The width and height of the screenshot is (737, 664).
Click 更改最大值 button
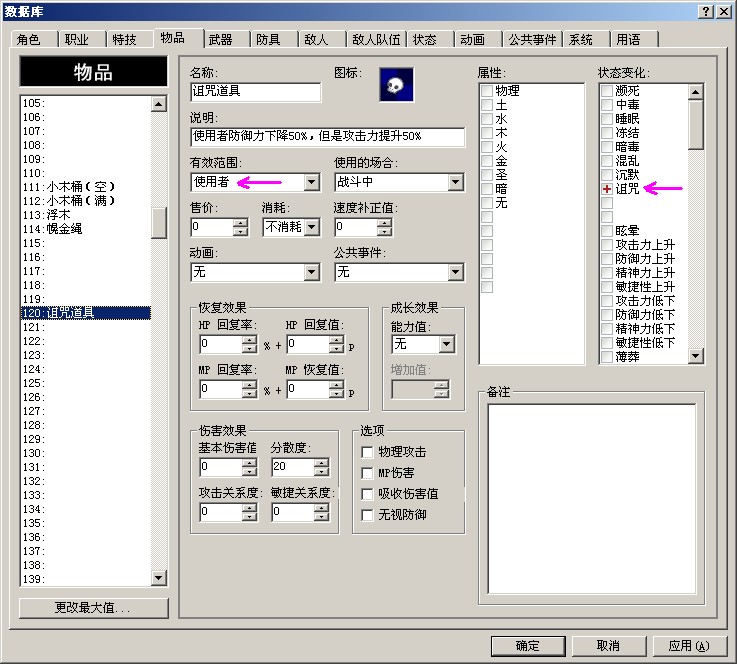click(94, 608)
